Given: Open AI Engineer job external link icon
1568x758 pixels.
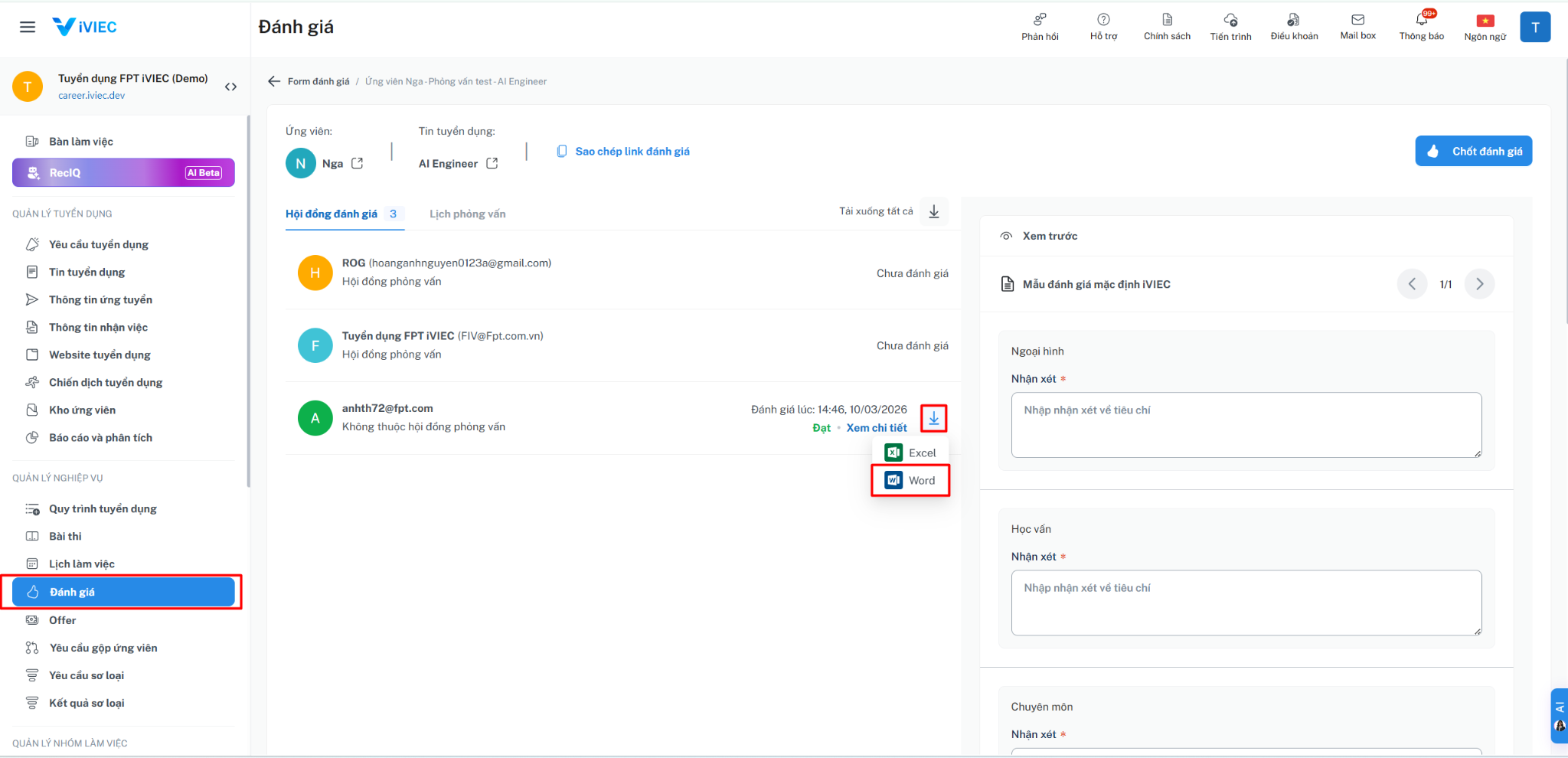Looking at the screenshot, I should tap(492, 163).
